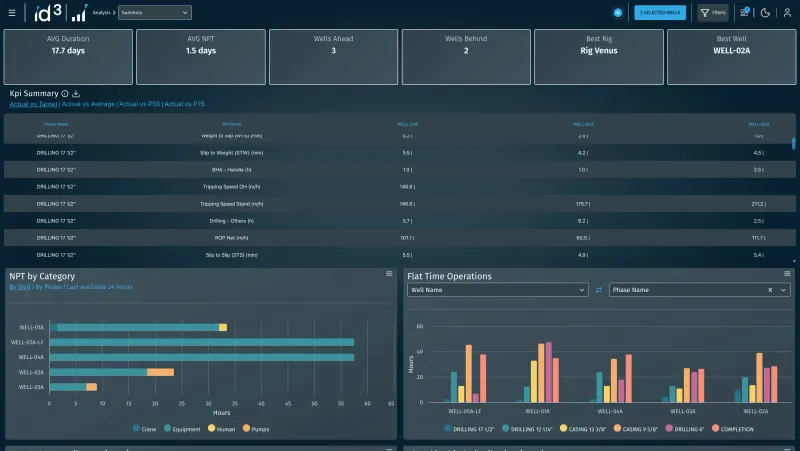Click the Slip to Weight (STW) row
Screen dimensions: 800x451
(x=399, y=153)
